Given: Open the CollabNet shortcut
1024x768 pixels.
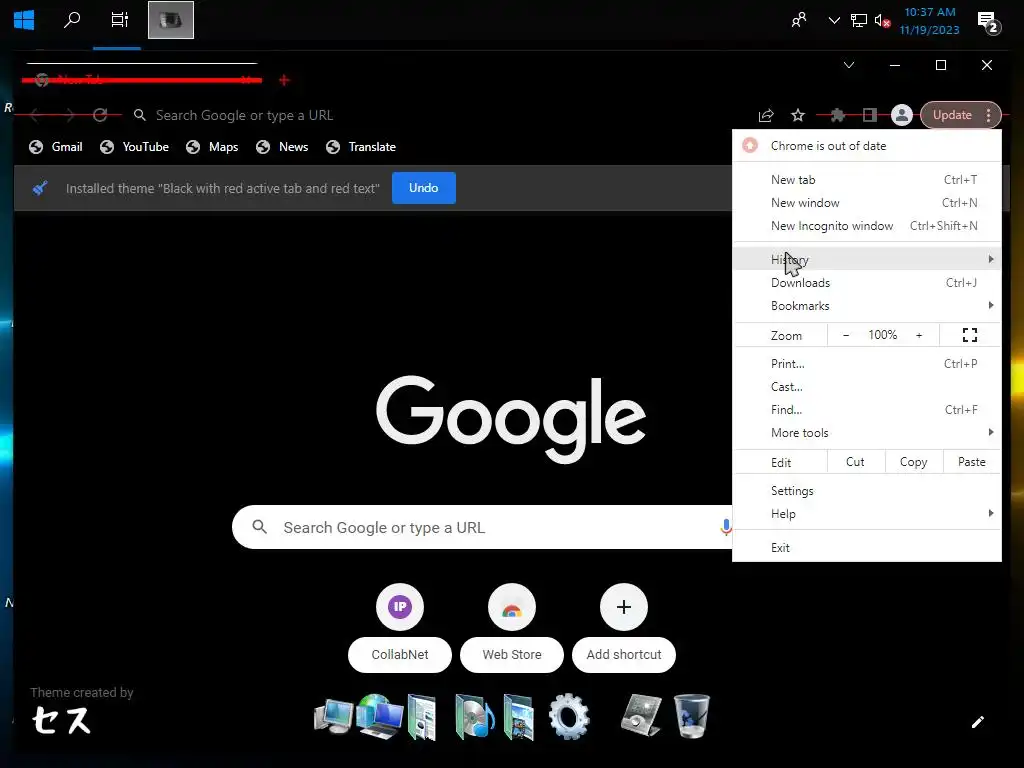Looking at the screenshot, I should coord(400,628).
